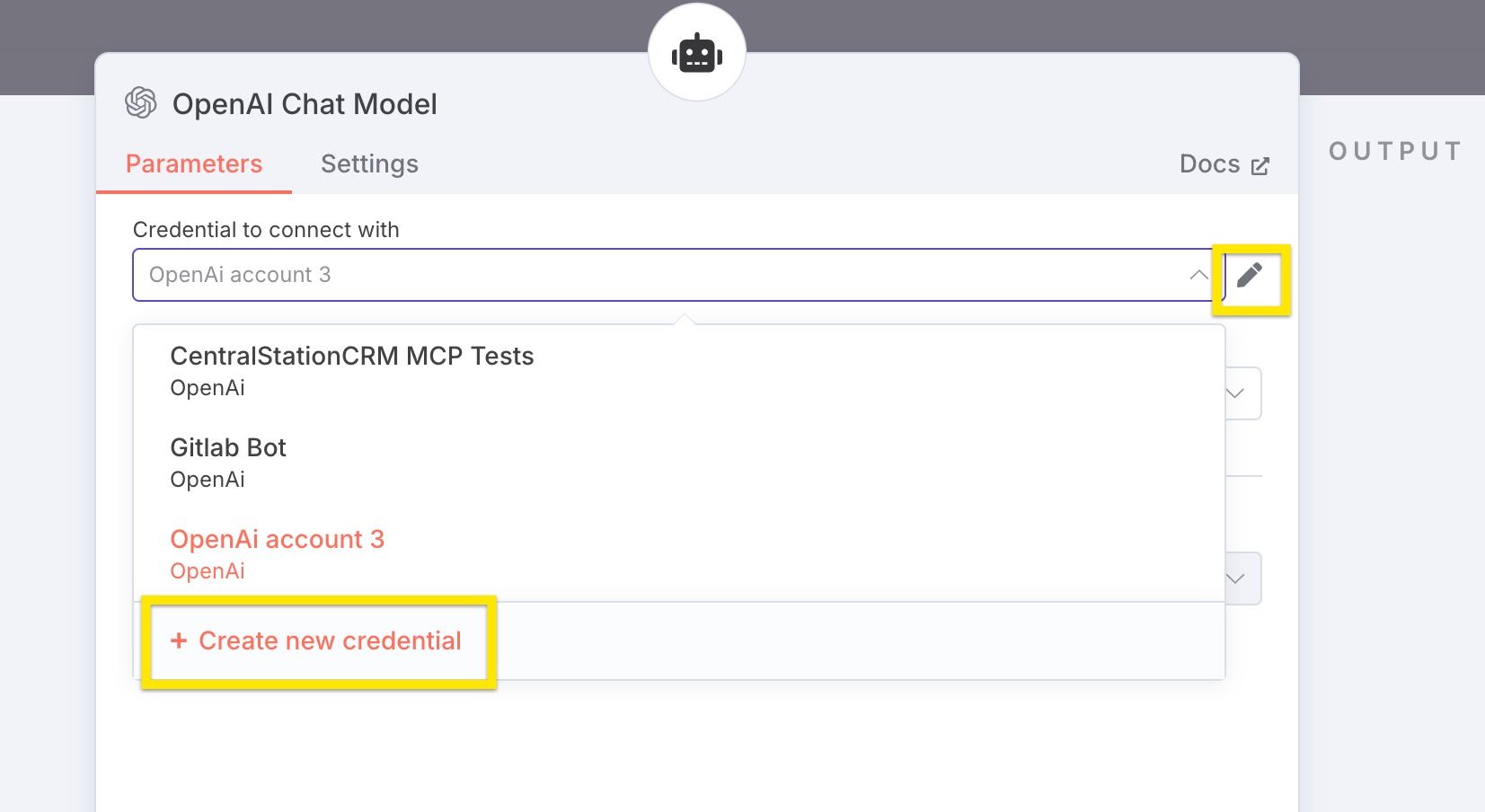Click the OpenAI Chat Model node title

click(305, 104)
